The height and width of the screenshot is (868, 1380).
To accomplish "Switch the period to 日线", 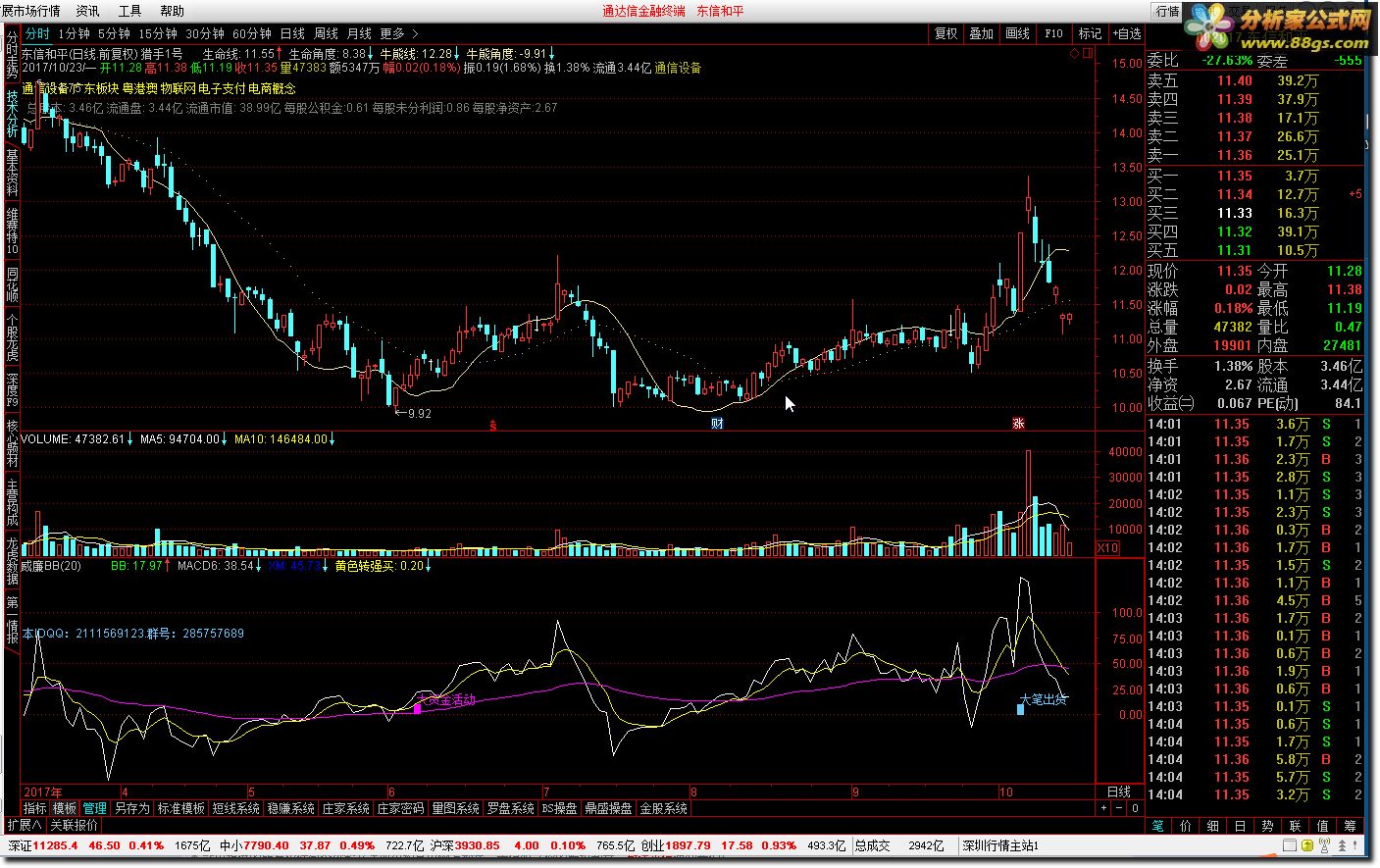I will pos(292,33).
